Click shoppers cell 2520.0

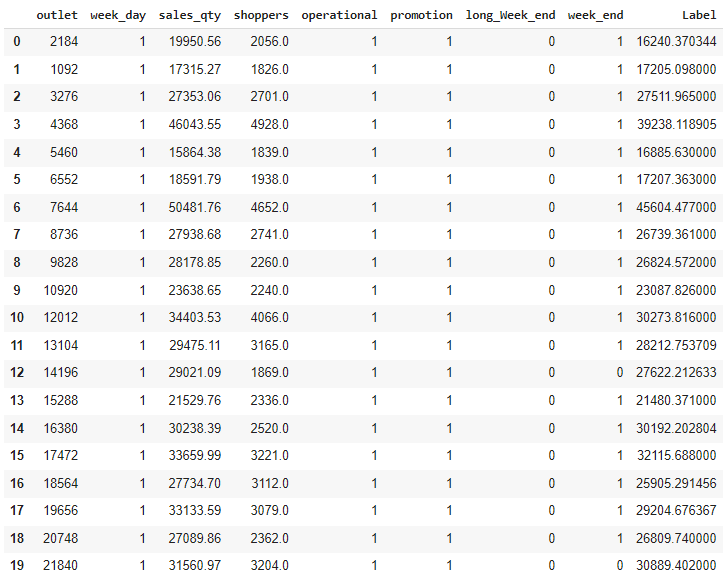270,428
